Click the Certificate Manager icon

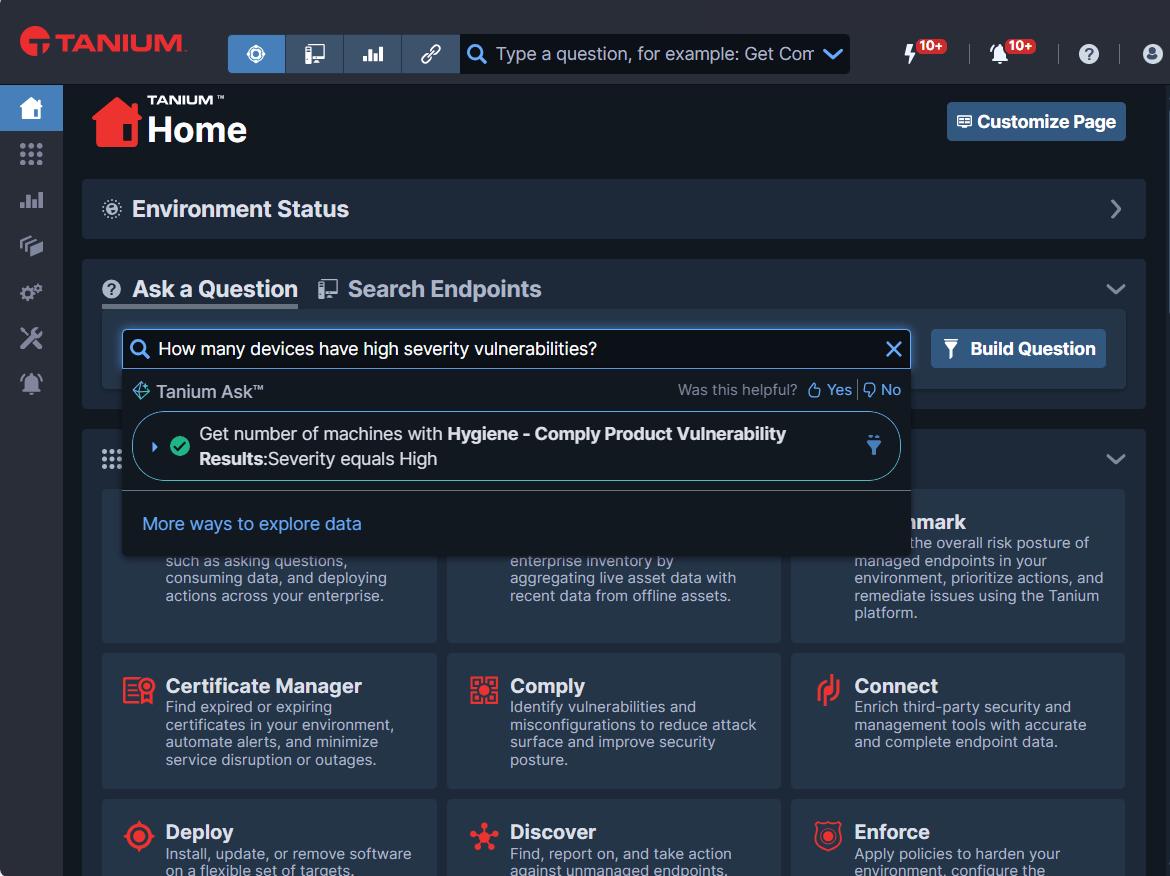pos(139,691)
